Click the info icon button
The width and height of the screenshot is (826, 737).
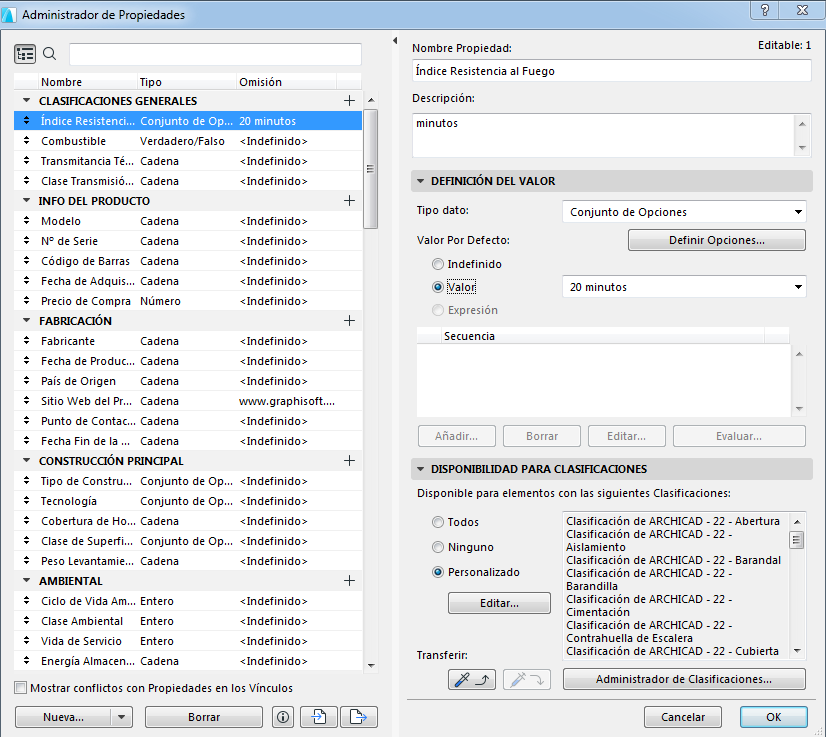click(283, 717)
